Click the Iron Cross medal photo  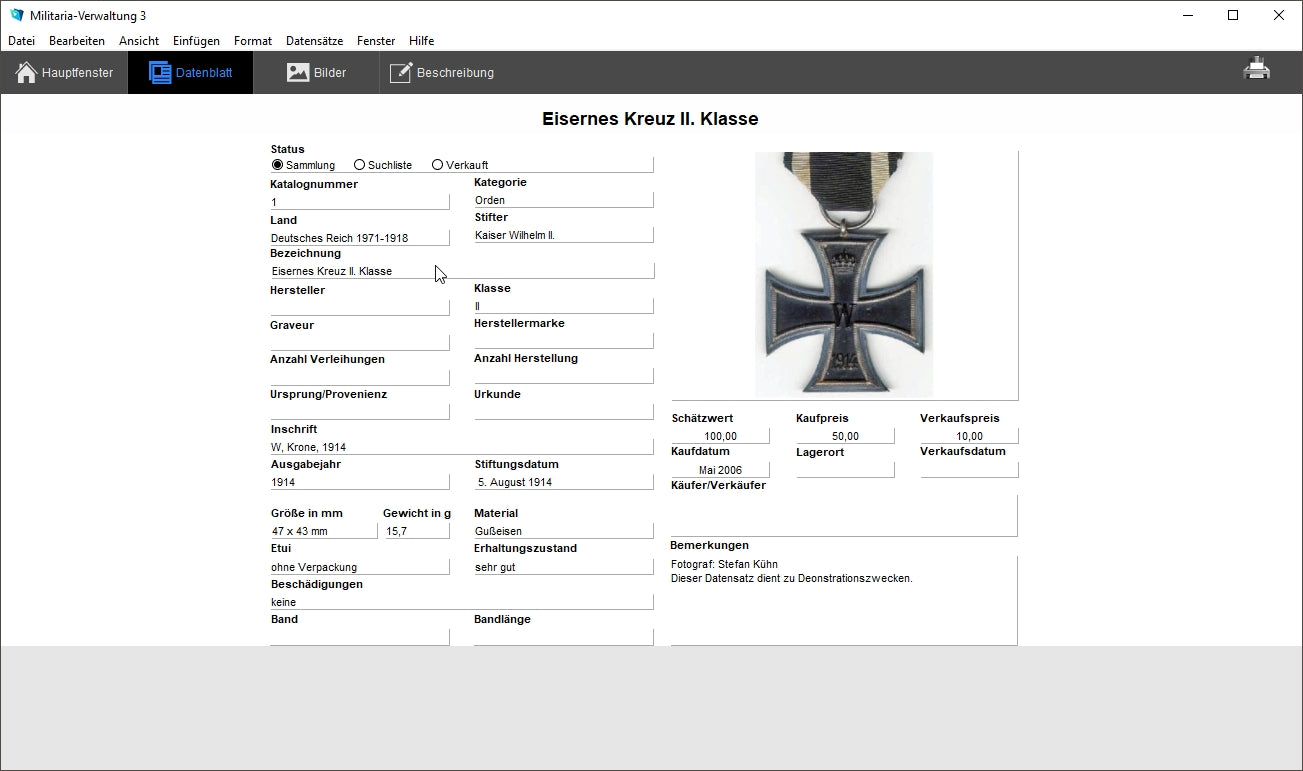tap(843, 274)
